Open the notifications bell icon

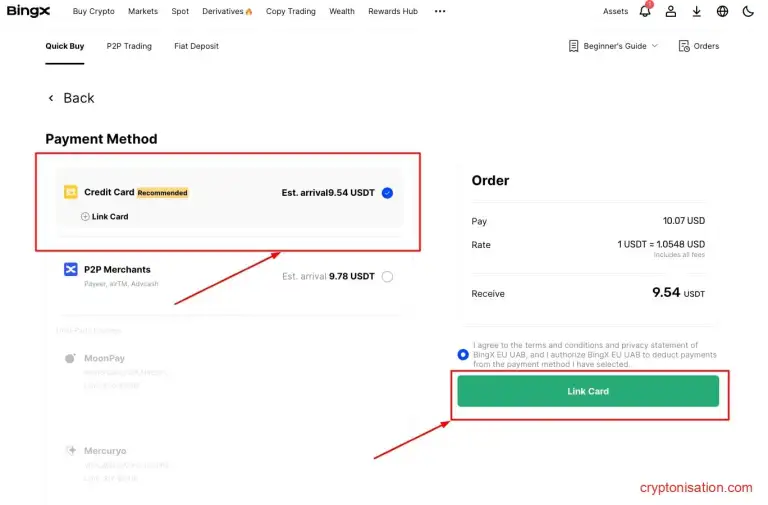pyautogui.click(x=645, y=12)
